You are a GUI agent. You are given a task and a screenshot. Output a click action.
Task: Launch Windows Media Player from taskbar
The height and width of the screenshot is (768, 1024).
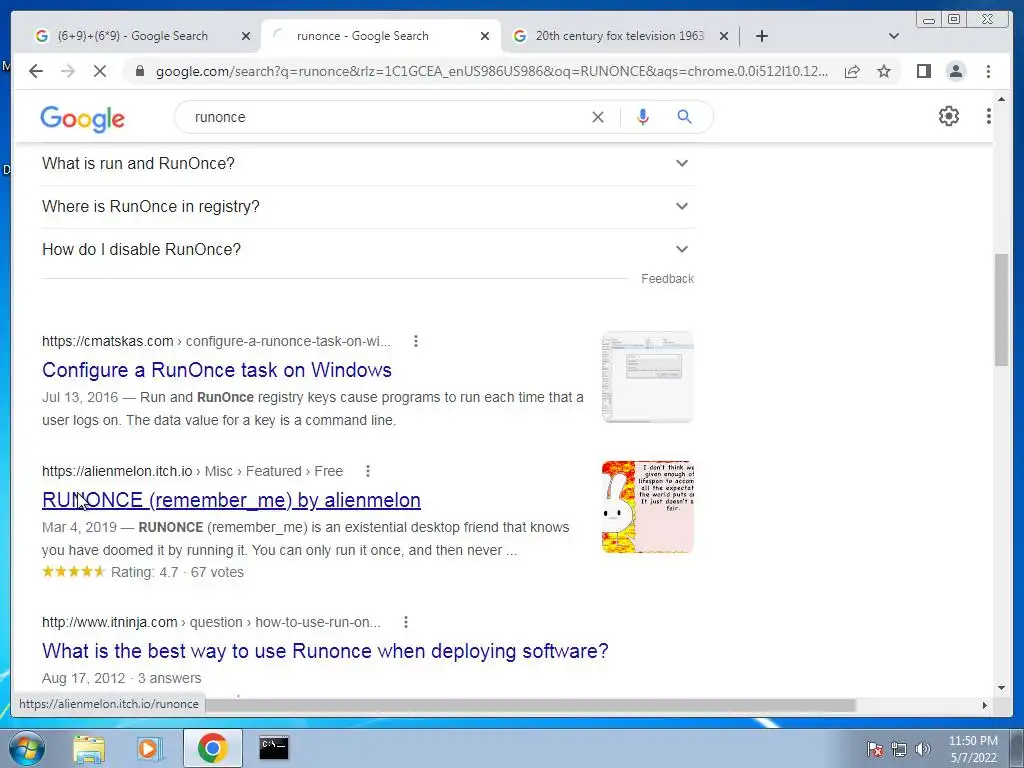click(x=150, y=748)
